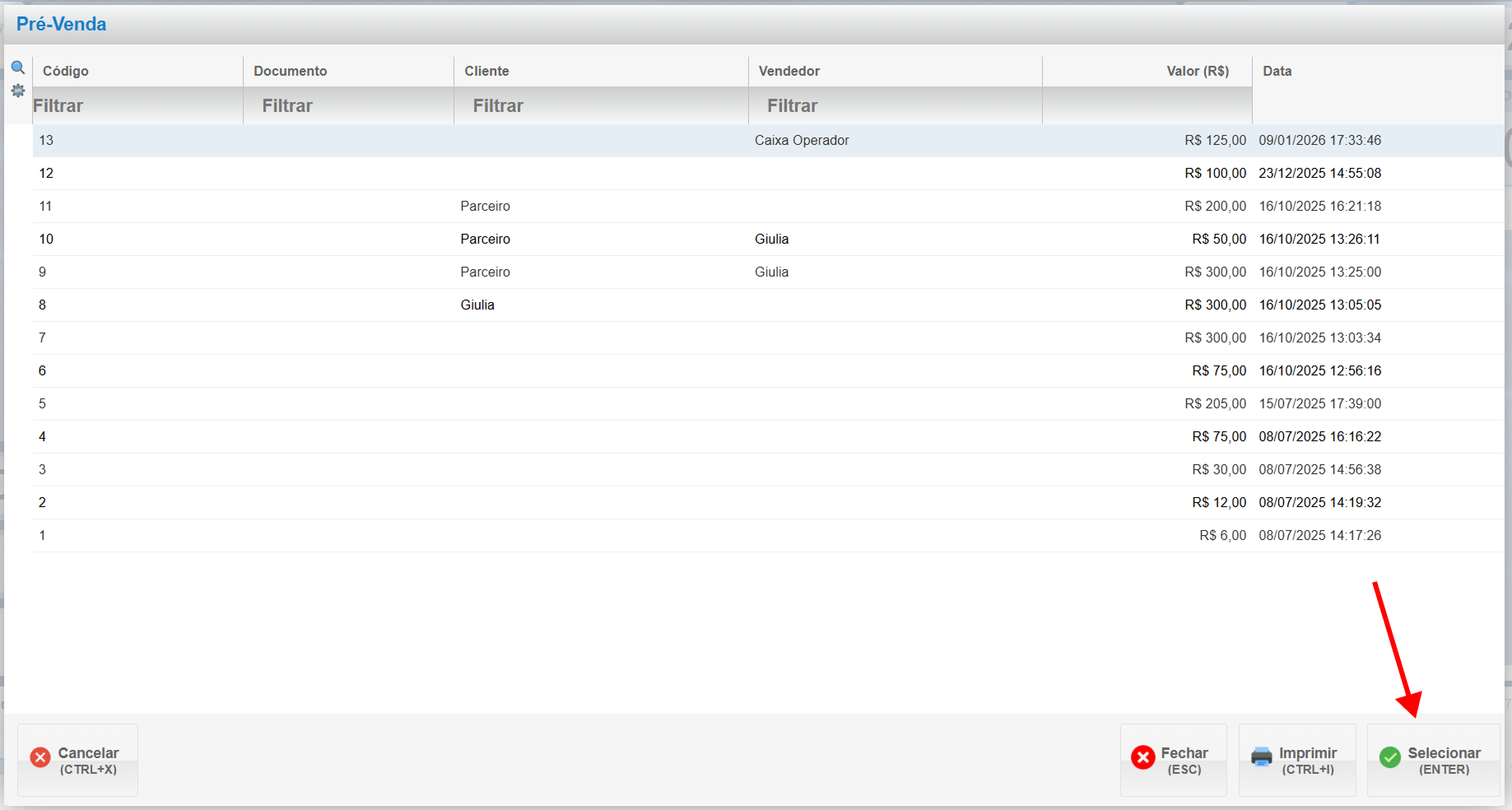Sort by the Valor (R$) column header

(1197, 71)
